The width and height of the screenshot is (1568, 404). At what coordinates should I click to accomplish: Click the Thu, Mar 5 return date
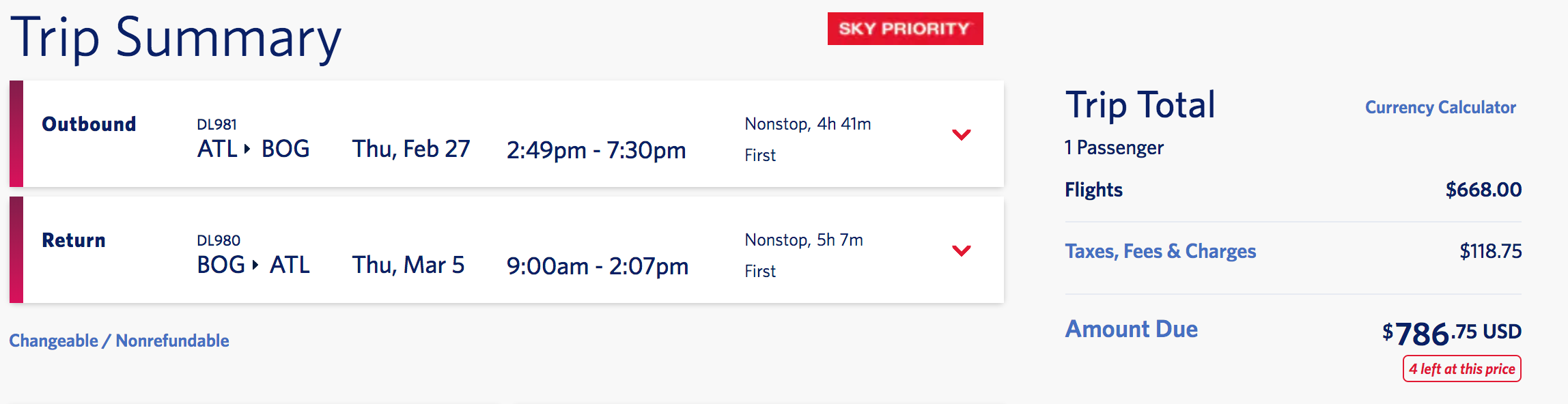point(408,265)
